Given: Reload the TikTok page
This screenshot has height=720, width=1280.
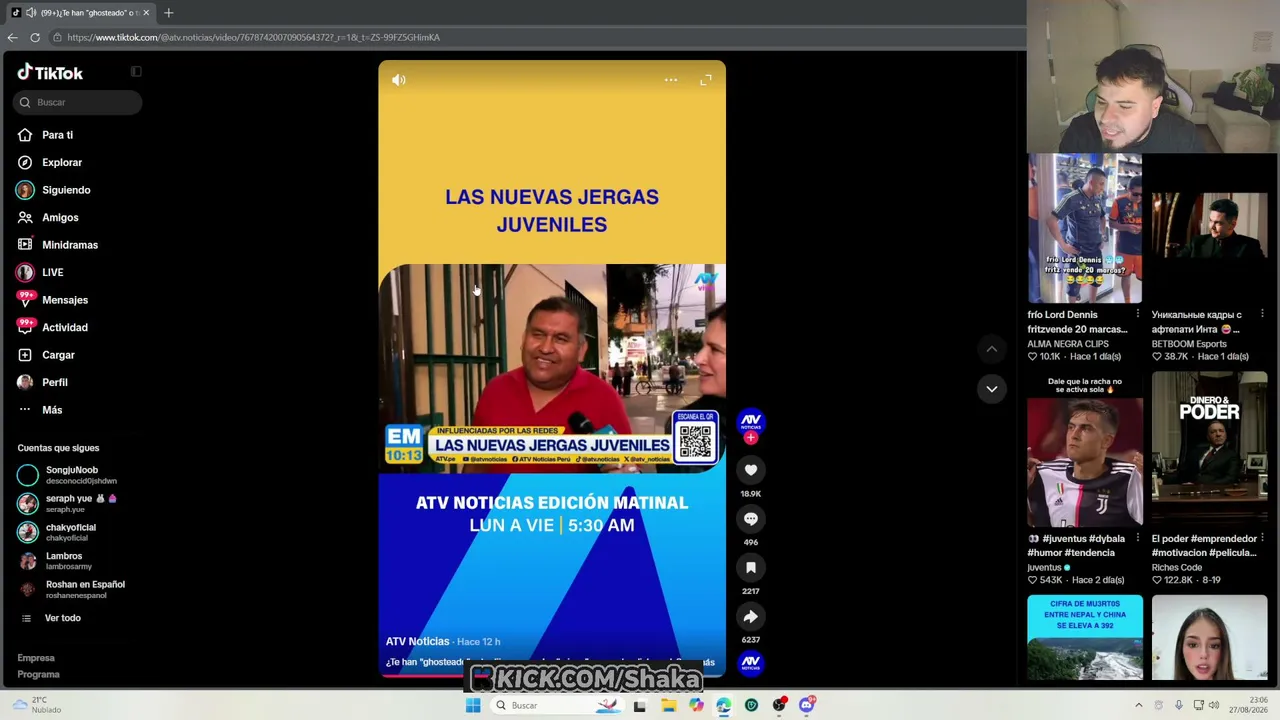Looking at the screenshot, I should click(35, 37).
